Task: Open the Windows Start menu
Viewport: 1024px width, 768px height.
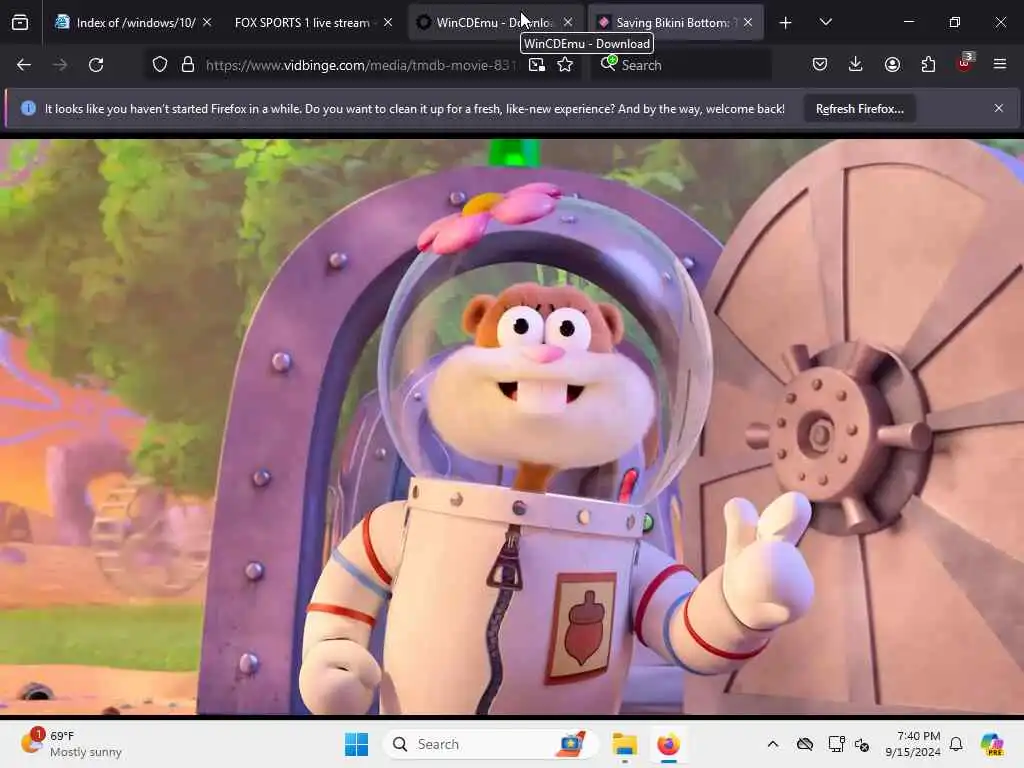Action: pos(357,744)
